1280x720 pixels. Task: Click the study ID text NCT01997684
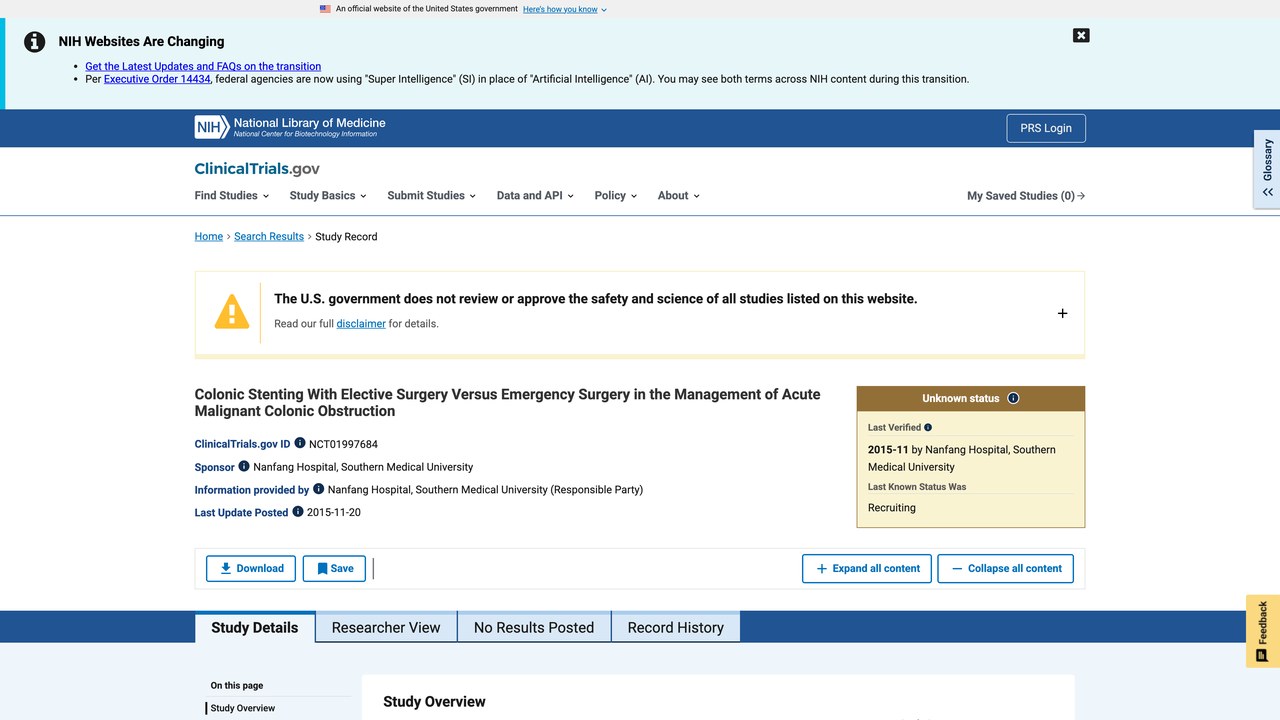point(343,444)
